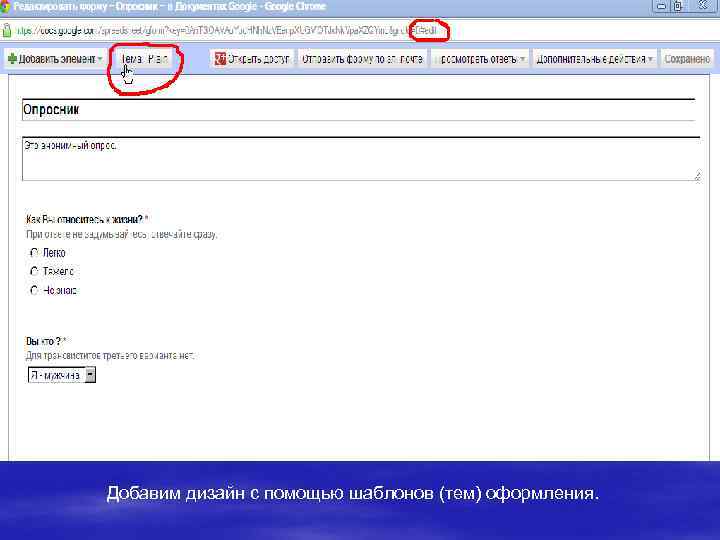
Task: Click the description text area Это анонимный опрос
Action: [361, 158]
